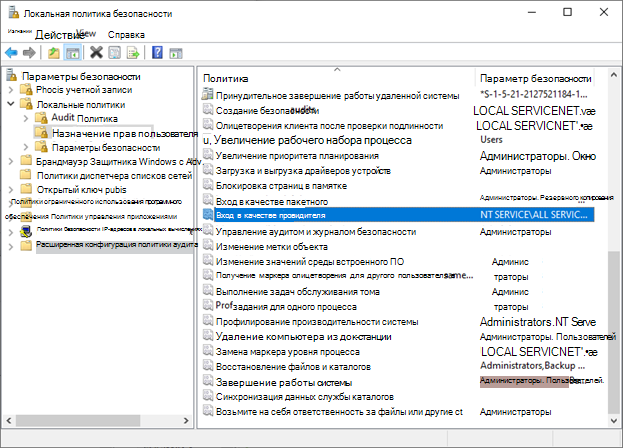Select Изменение значений среды встроенного ПО
The width and height of the screenshot is (623, 448).
click(310, 262)
